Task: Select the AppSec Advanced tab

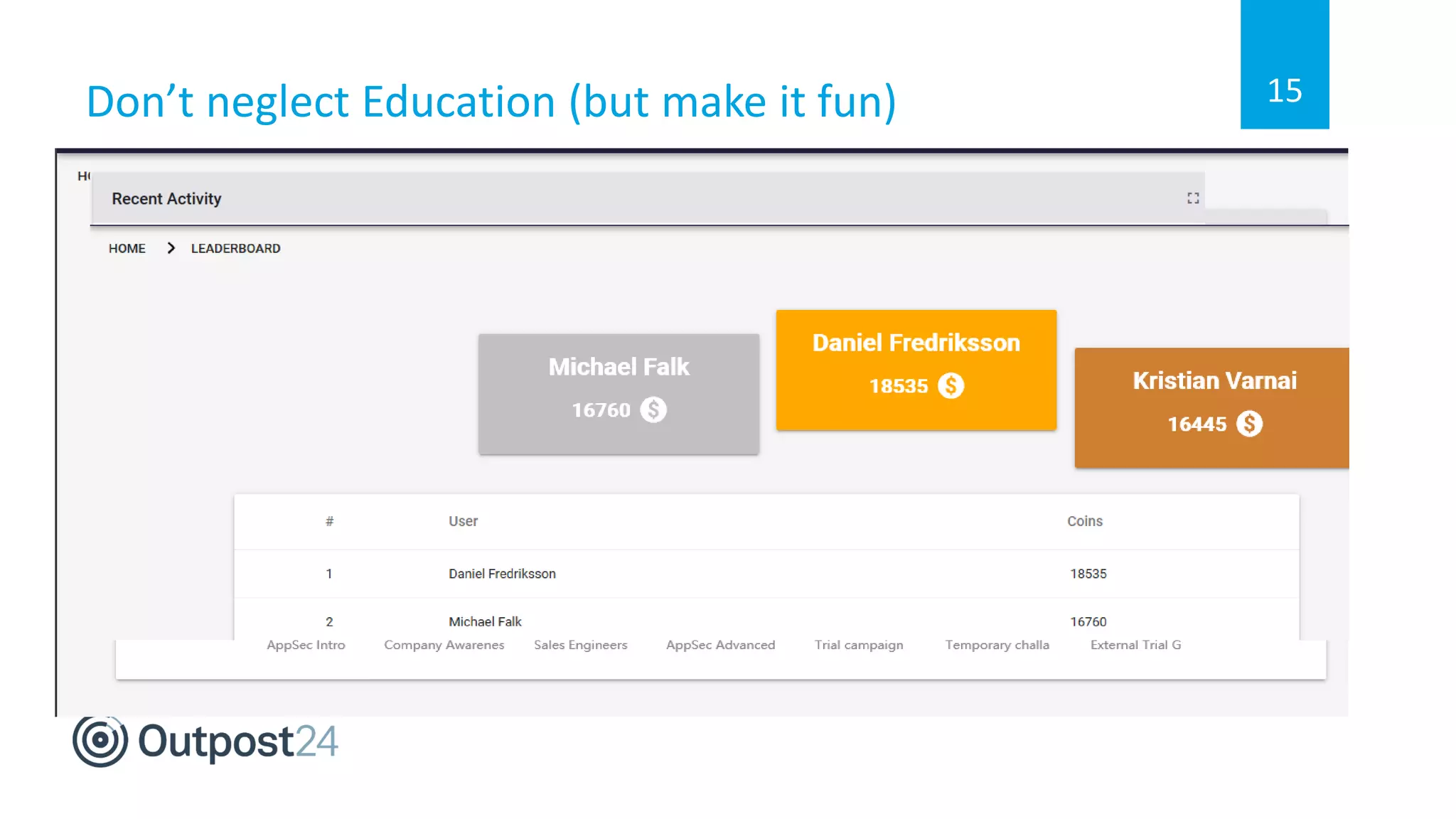Action: click(720, 645)
